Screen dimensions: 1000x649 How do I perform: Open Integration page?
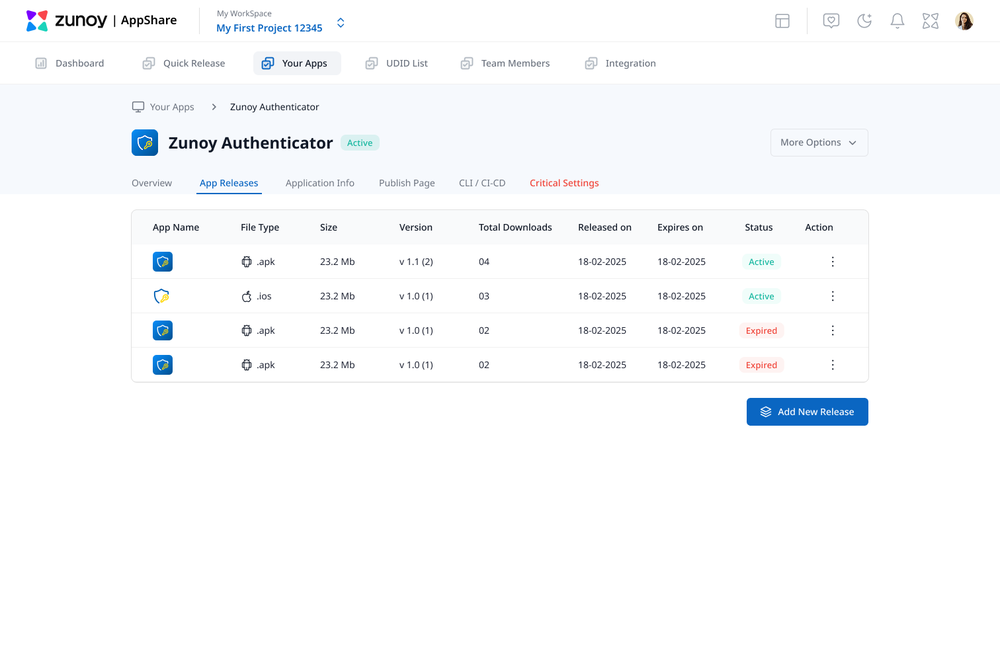[x=621, y=63]
